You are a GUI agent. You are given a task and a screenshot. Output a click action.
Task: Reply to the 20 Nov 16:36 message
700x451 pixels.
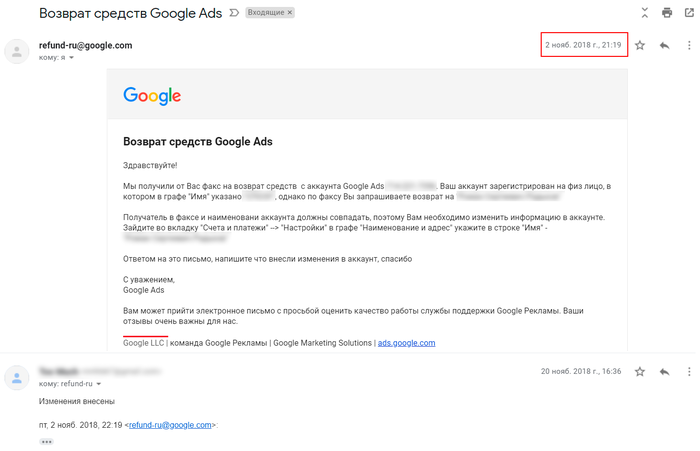(x=664, y=372)
